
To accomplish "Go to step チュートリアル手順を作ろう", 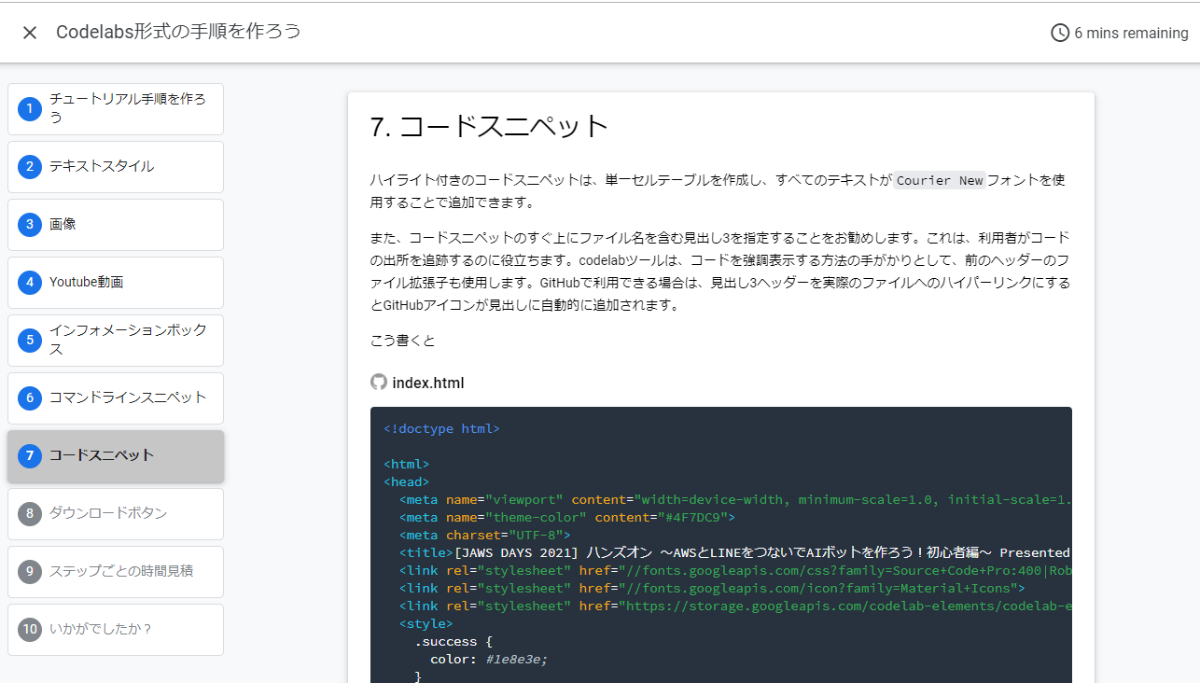I will 116,108.
